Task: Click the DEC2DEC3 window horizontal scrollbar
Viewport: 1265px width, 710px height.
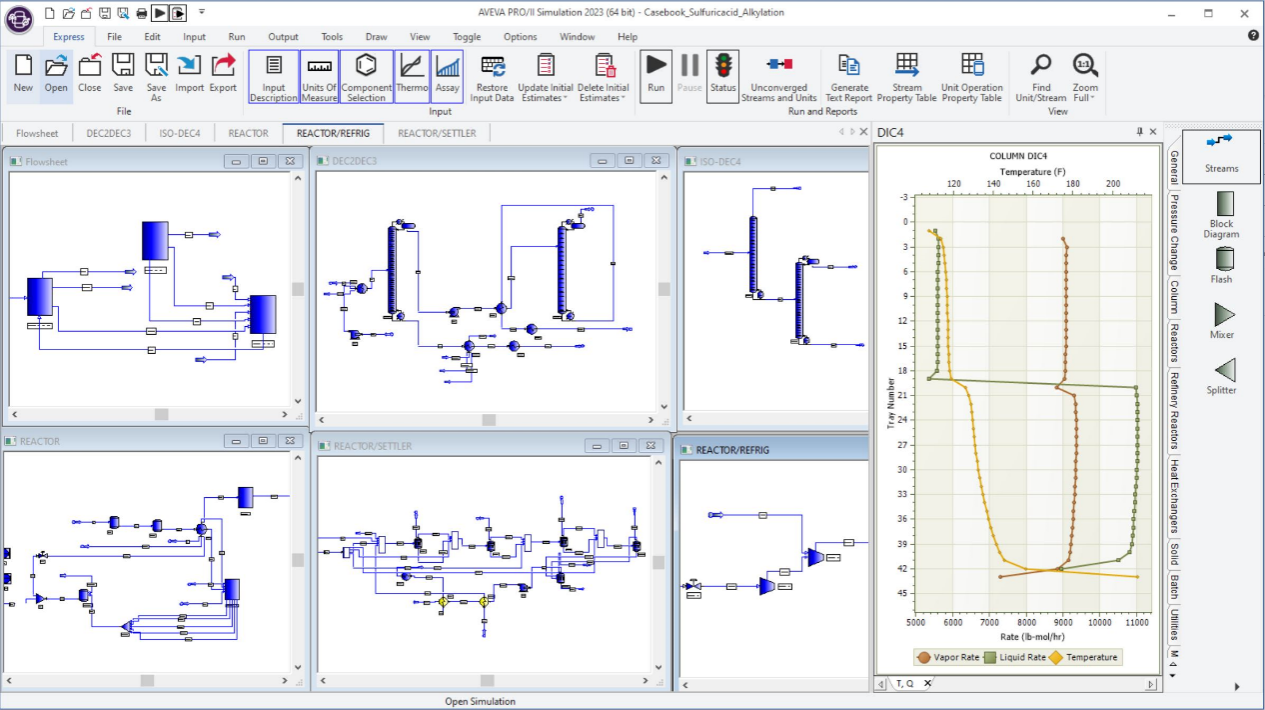Action: click(x=487, y=420)
